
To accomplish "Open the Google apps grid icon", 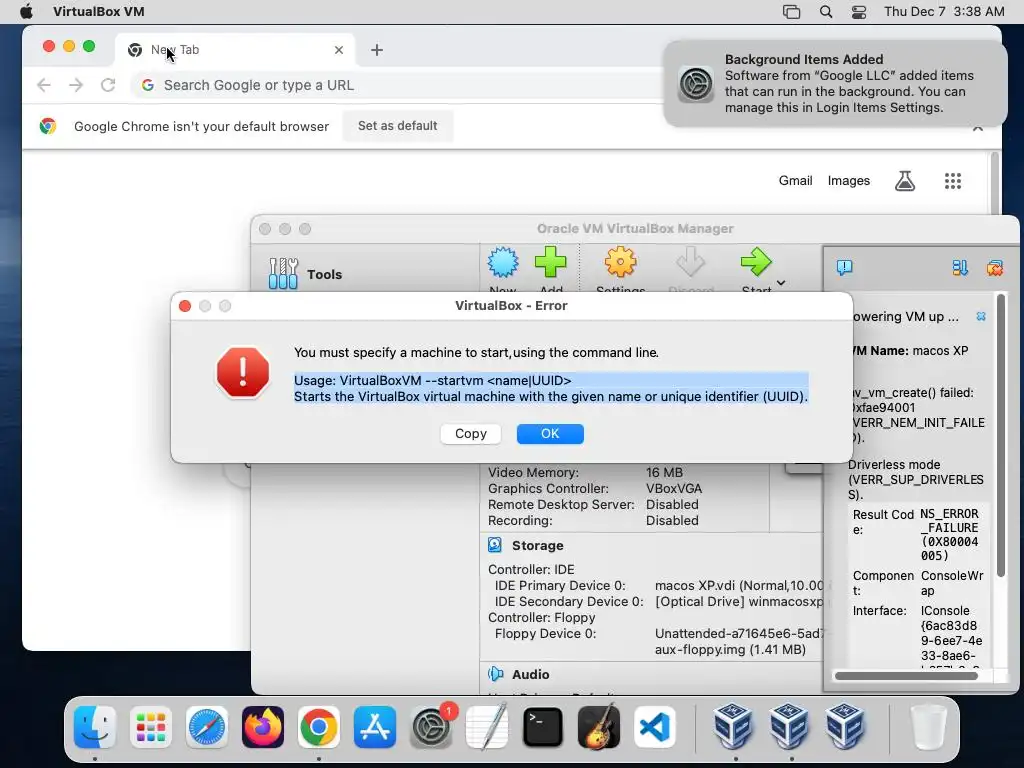I will (x=953, y=181).
